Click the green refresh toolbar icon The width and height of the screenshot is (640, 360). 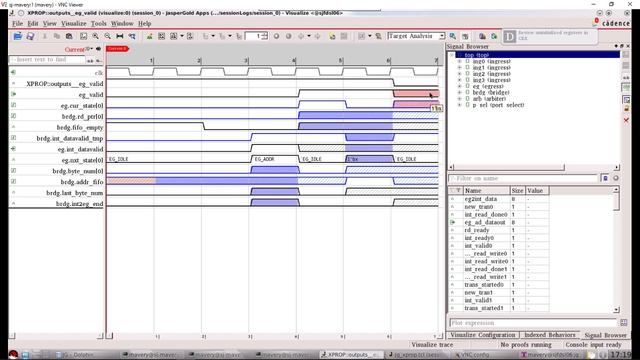(494, 36)
